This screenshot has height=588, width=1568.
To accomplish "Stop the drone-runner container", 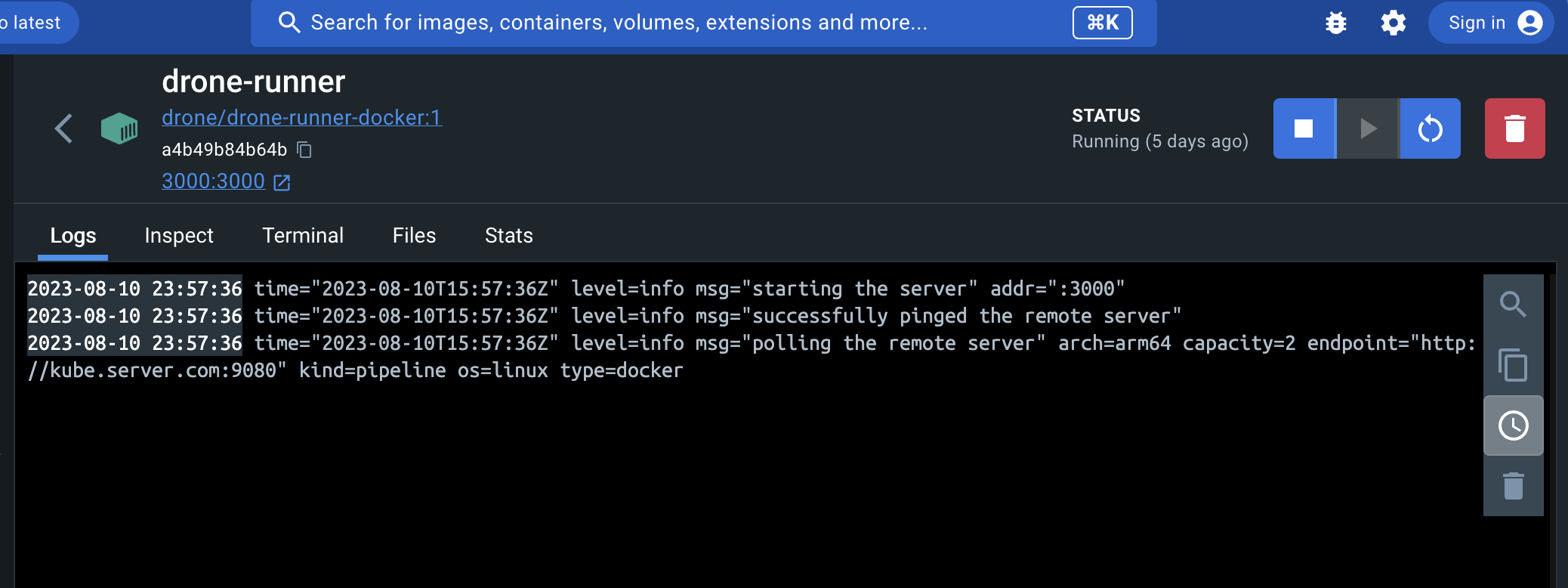I will coord(1304,128).
